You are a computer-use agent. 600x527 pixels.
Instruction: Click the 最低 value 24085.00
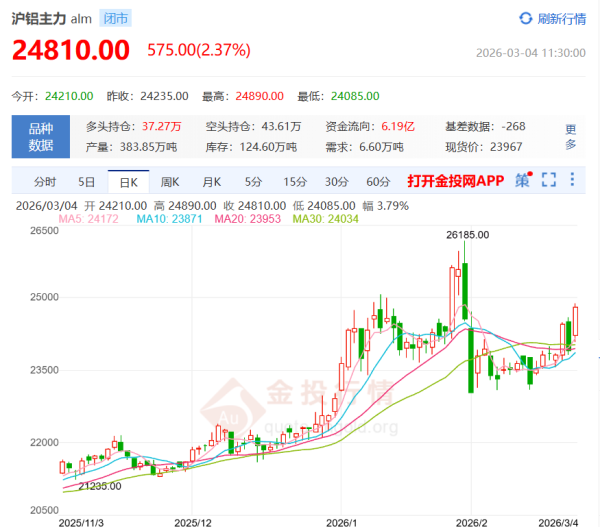[x=355, y=96]
